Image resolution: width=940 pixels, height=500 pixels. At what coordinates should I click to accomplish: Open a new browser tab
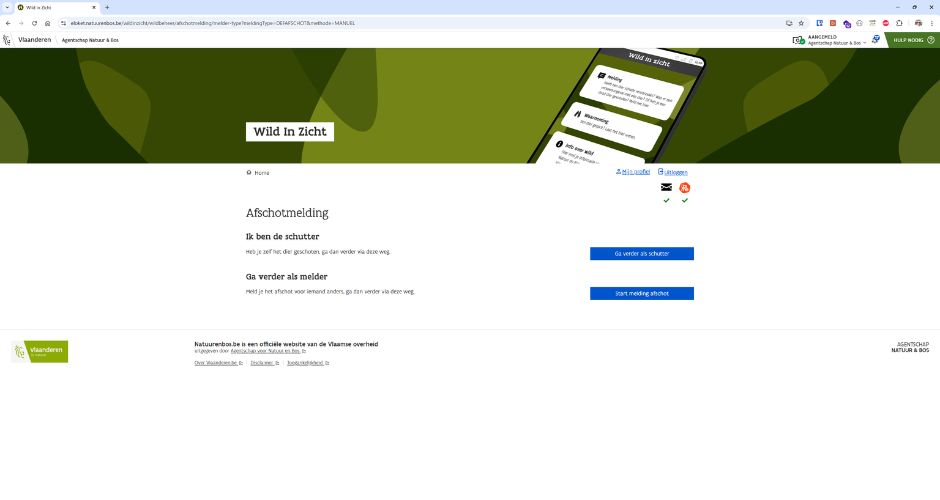[107, 7]
